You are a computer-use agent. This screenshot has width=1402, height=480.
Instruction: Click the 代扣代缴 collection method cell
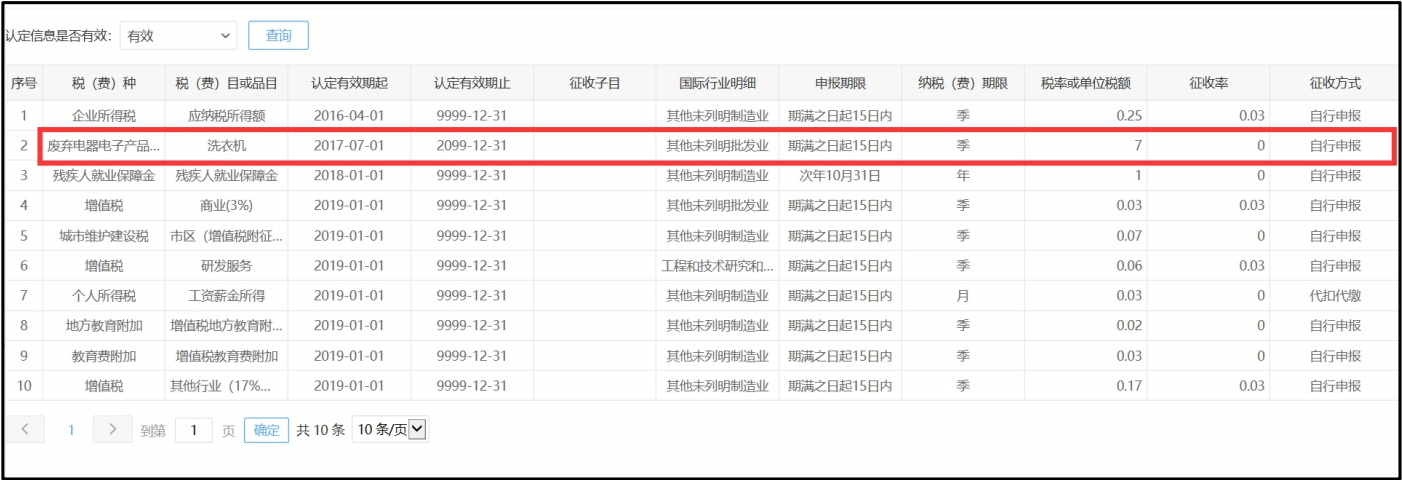[x=1334, y=296]
